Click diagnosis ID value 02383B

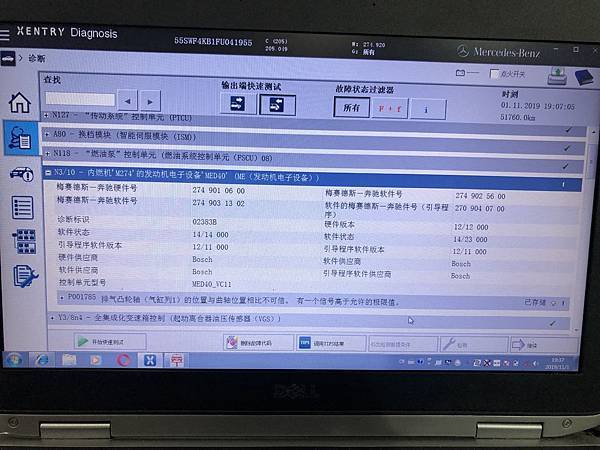[204, 222]
